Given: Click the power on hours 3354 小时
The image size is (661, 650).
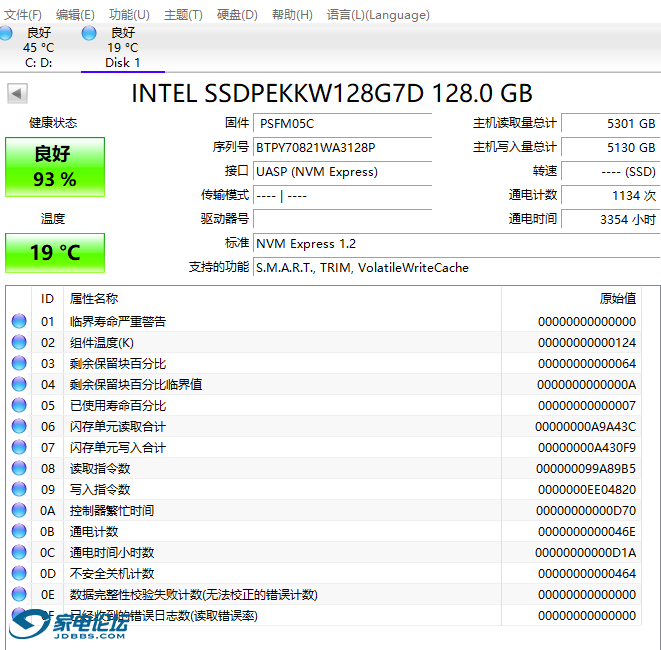Looking at the screenshot, I should pyautogui.click(x=610, y=220).
